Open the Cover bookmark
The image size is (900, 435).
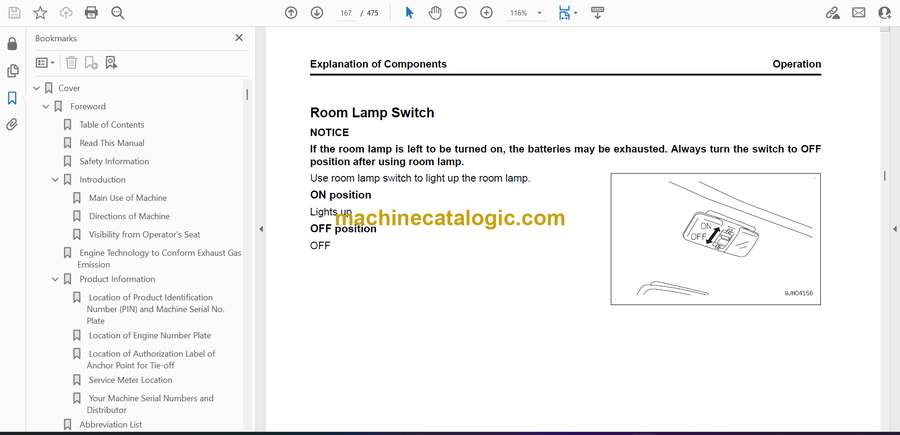69,88
